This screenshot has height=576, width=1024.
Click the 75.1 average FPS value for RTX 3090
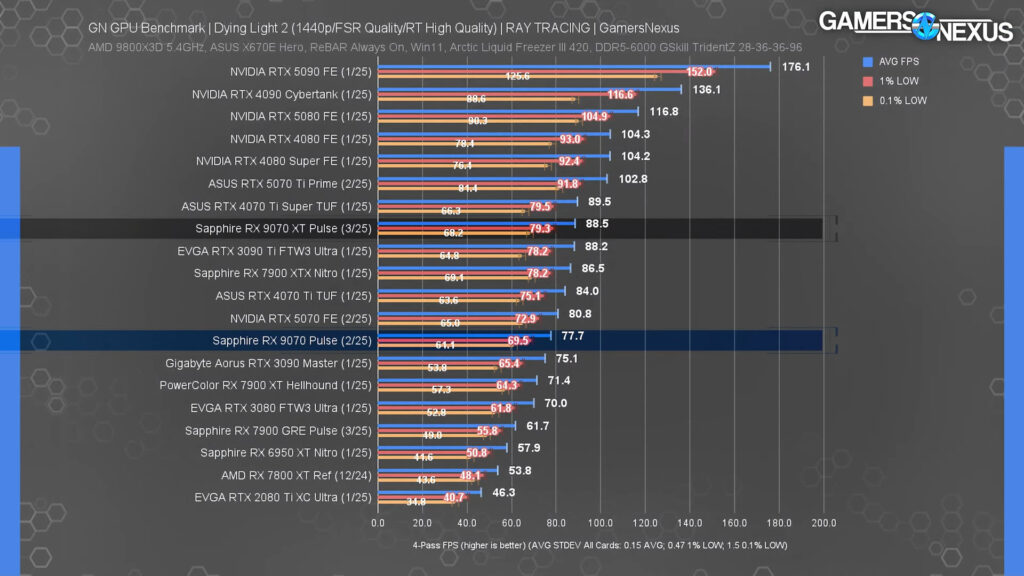[x=567, y=359]
